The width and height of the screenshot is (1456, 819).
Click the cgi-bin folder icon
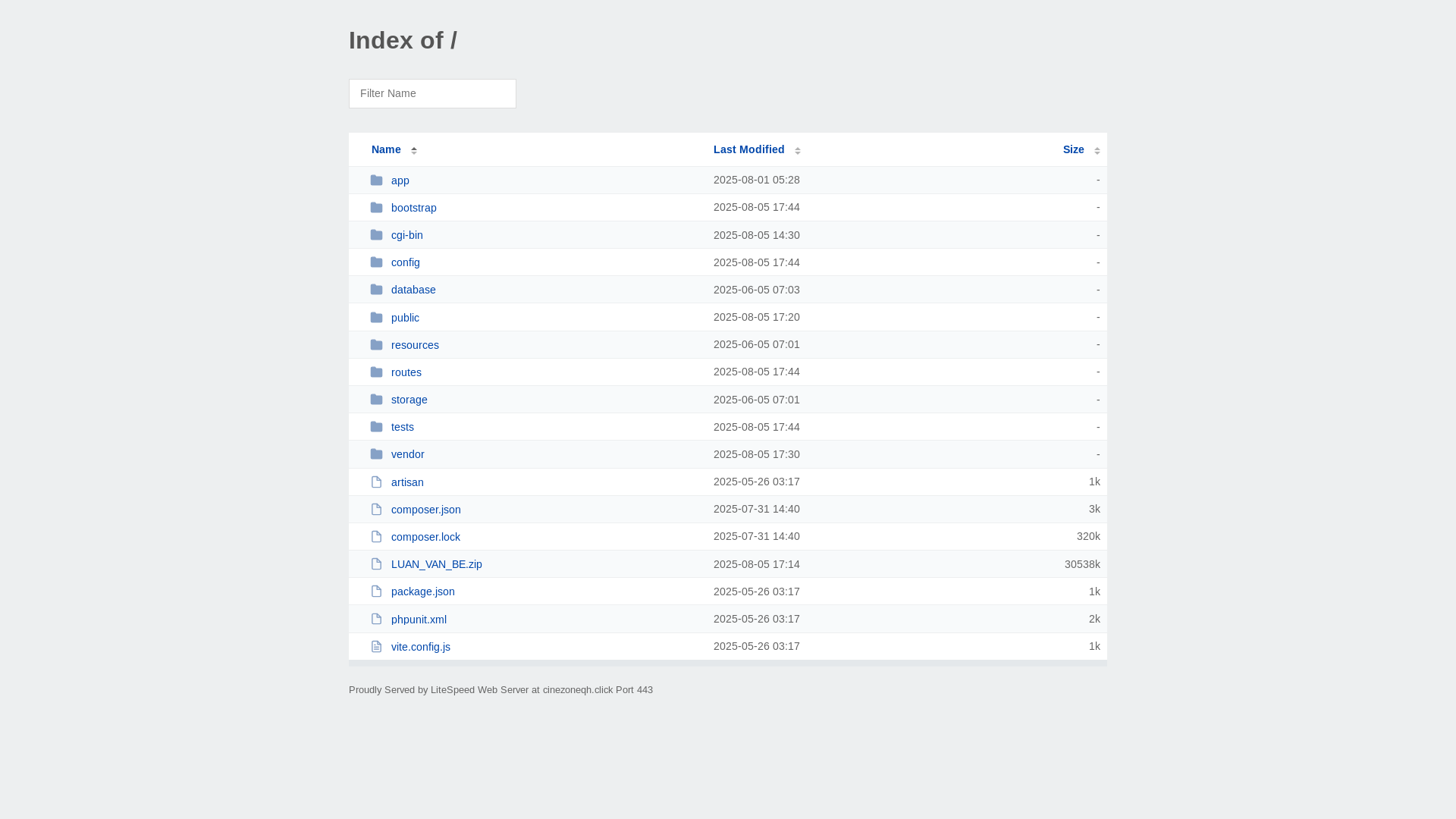tap(376, 235)
